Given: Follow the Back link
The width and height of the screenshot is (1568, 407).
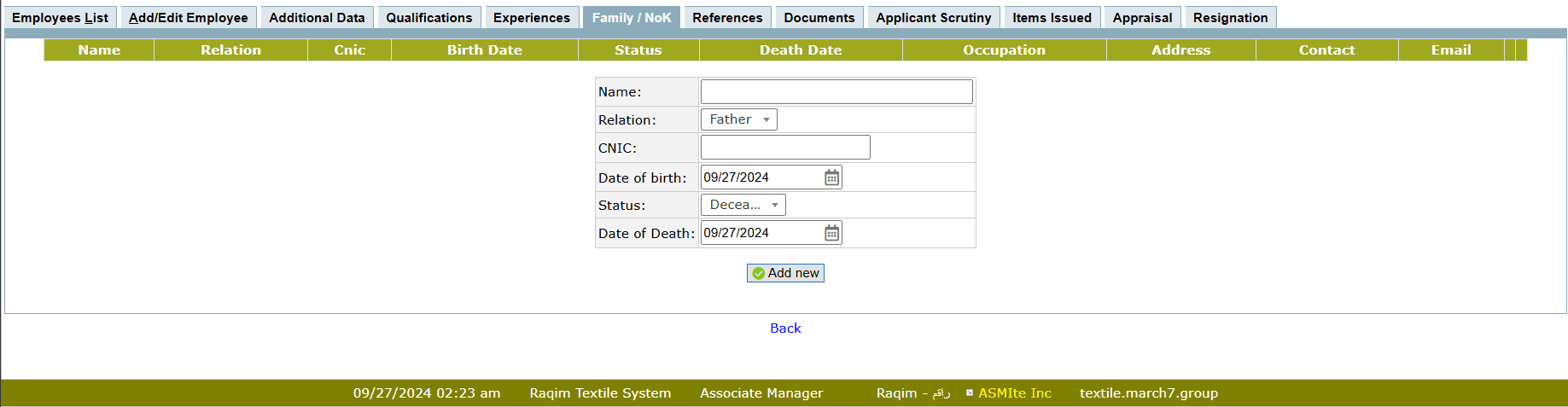Looking at the screenshot, I should tap(785, 329).
